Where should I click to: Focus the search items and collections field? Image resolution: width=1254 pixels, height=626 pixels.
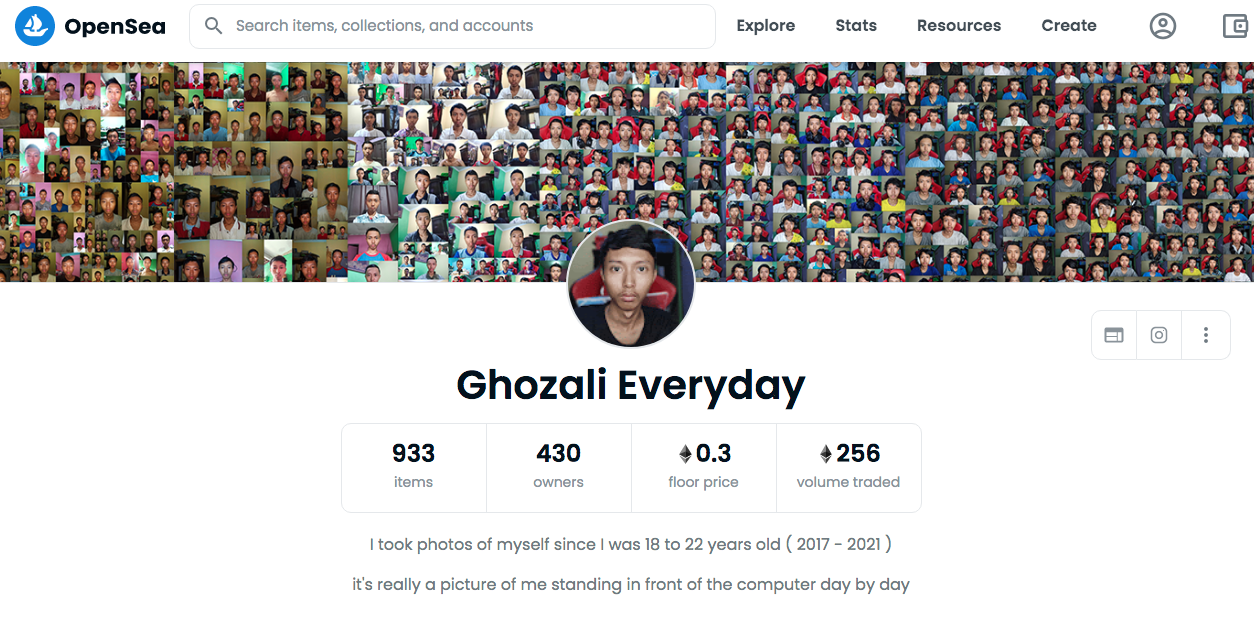tap(452, 26)
